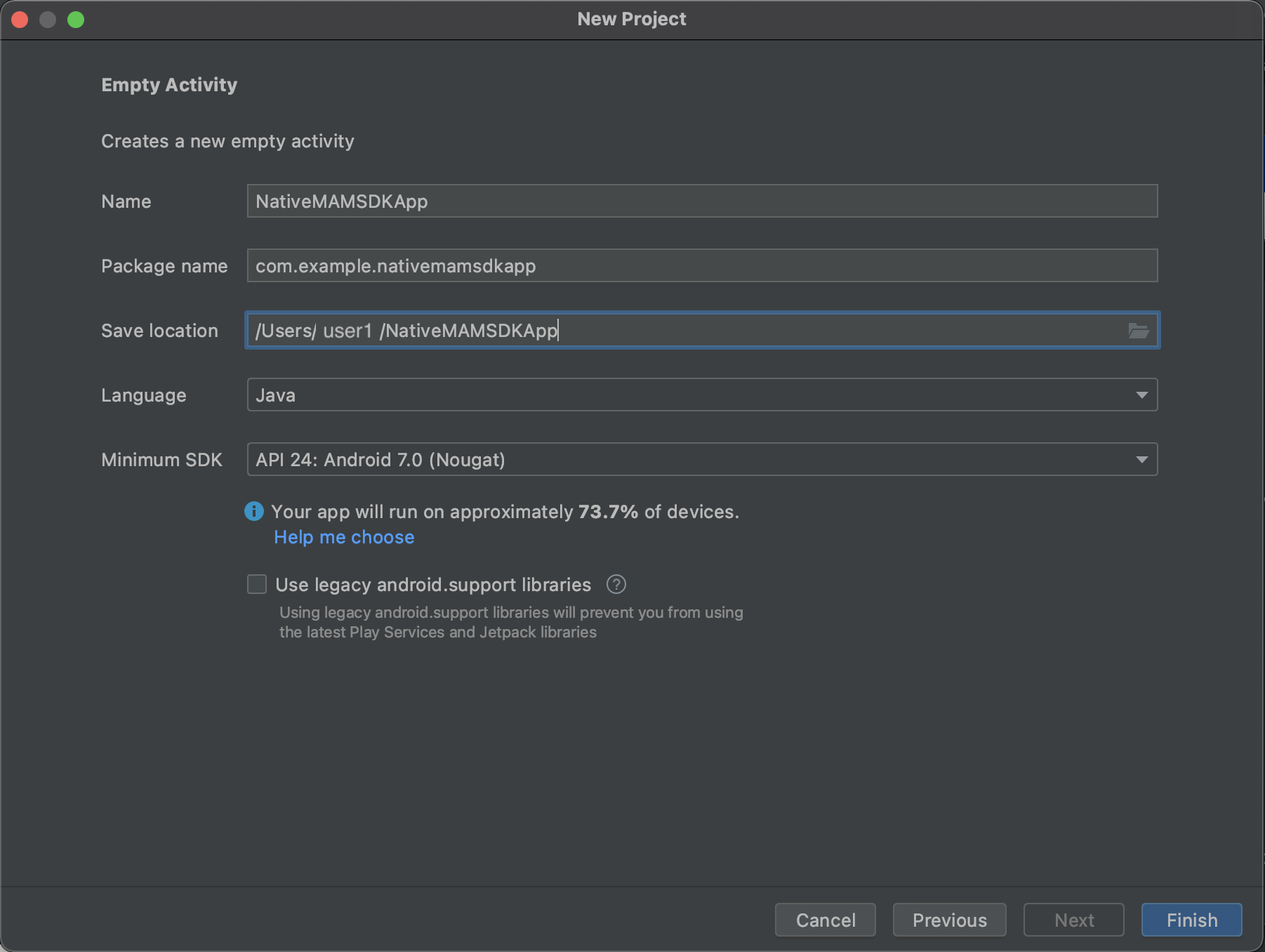The height and width of the screenshot is (952, 1265).
Task: Minimize the New Project dialog window
Action: (x=48, y=20)
